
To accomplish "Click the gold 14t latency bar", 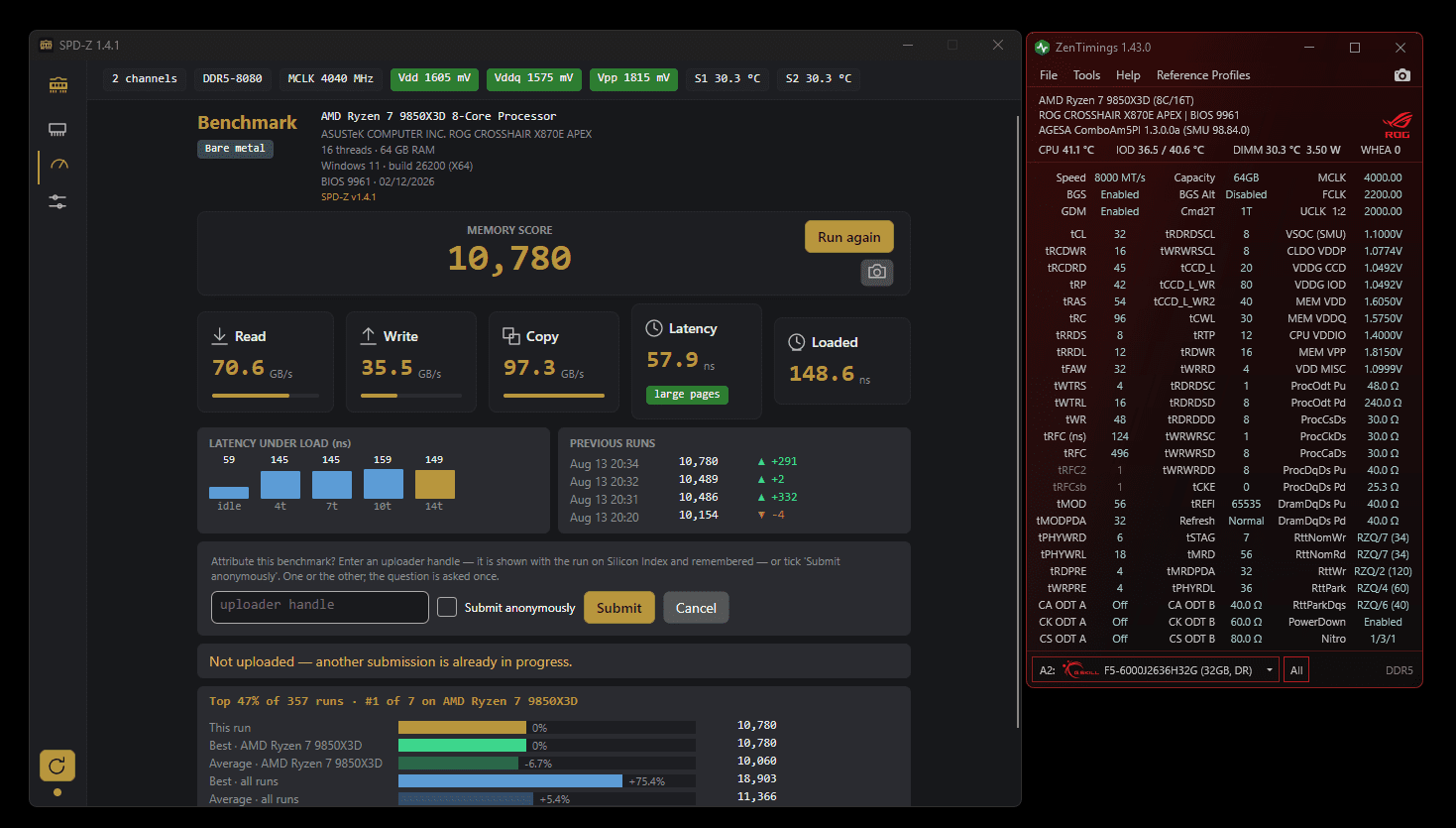I will click(x=435, y=485).
